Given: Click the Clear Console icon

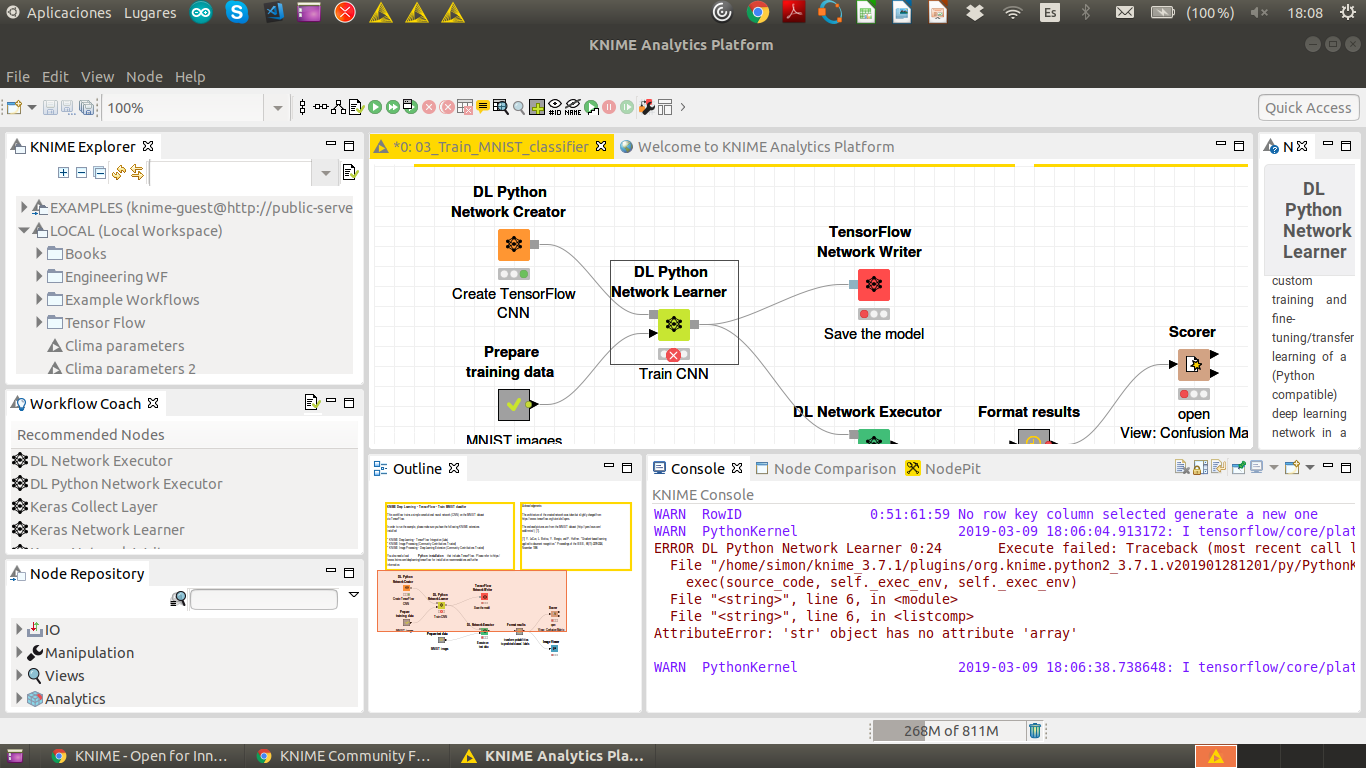Looking at the screenshot, I should 1182,468.
